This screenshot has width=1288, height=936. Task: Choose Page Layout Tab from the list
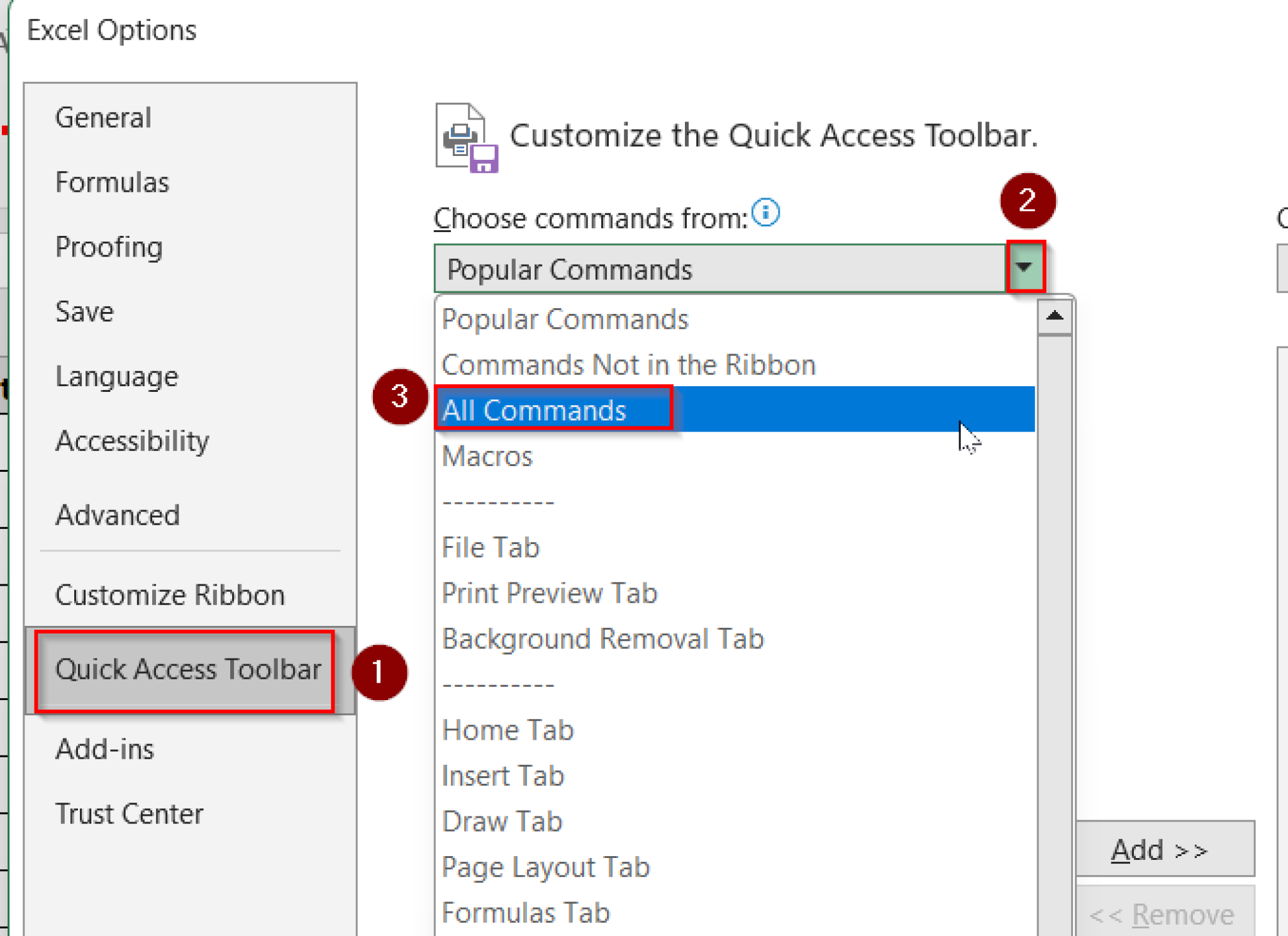click(x=545, y=867)
